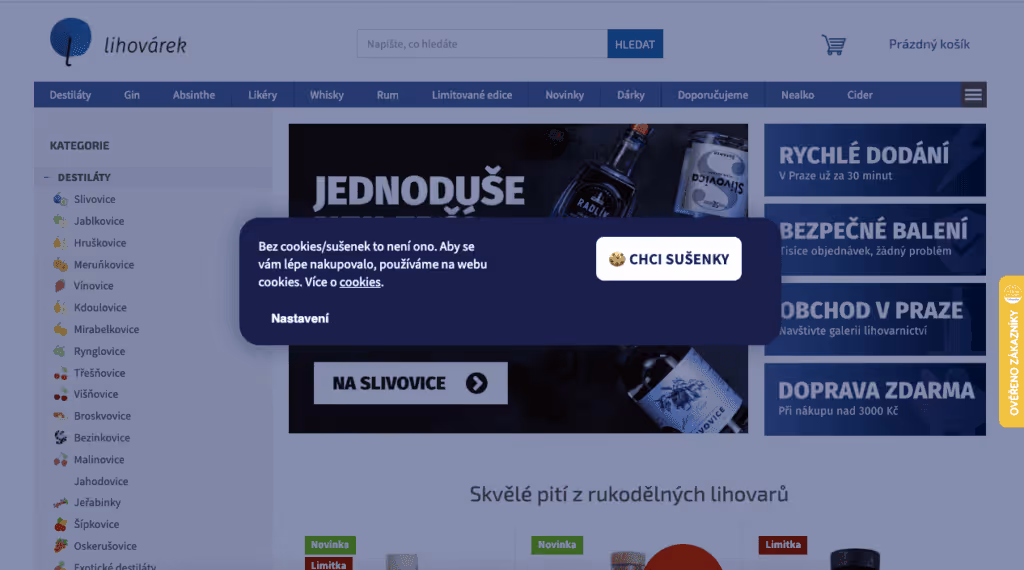Screen dimensions: 1024x570
Task: Open the Ověřeno zákazníky side tab
Action: 1012,351
